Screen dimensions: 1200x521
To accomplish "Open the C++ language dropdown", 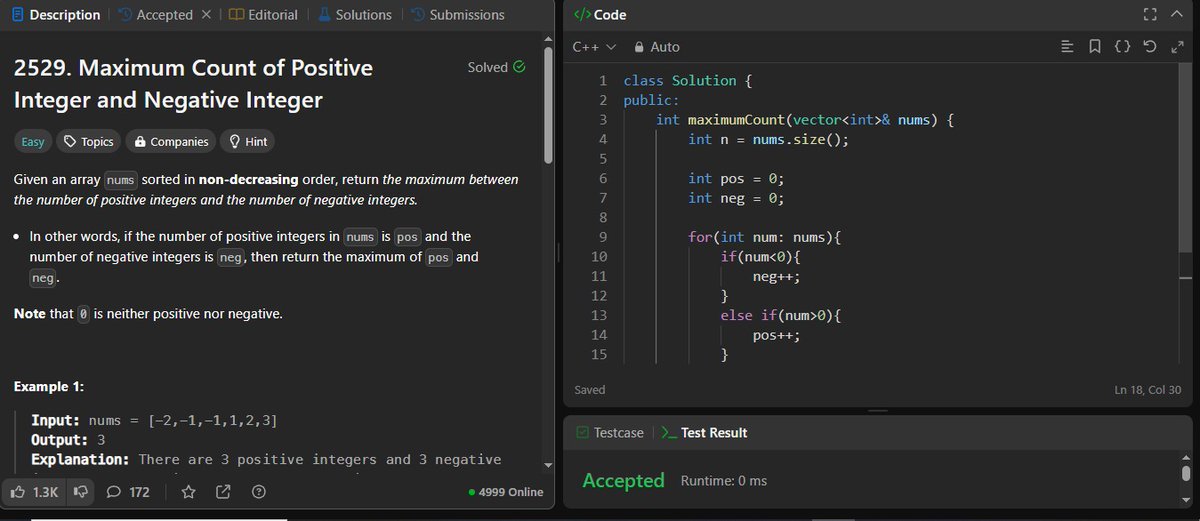I will point(593,47).
